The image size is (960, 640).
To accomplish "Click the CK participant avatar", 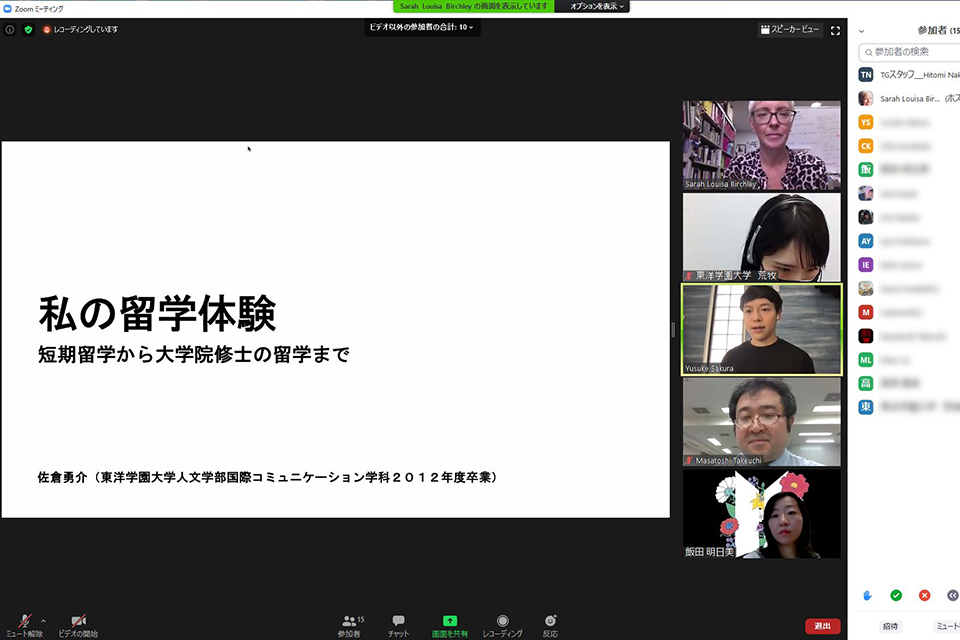I will [x=866, y=146].
